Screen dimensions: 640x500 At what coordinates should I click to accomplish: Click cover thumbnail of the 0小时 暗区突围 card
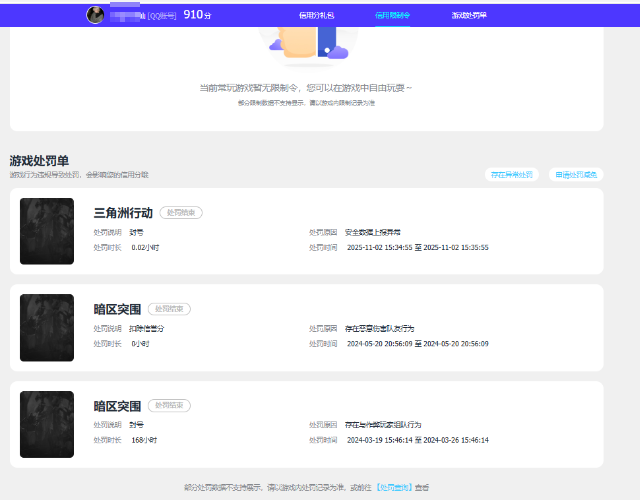coord(47,327)
